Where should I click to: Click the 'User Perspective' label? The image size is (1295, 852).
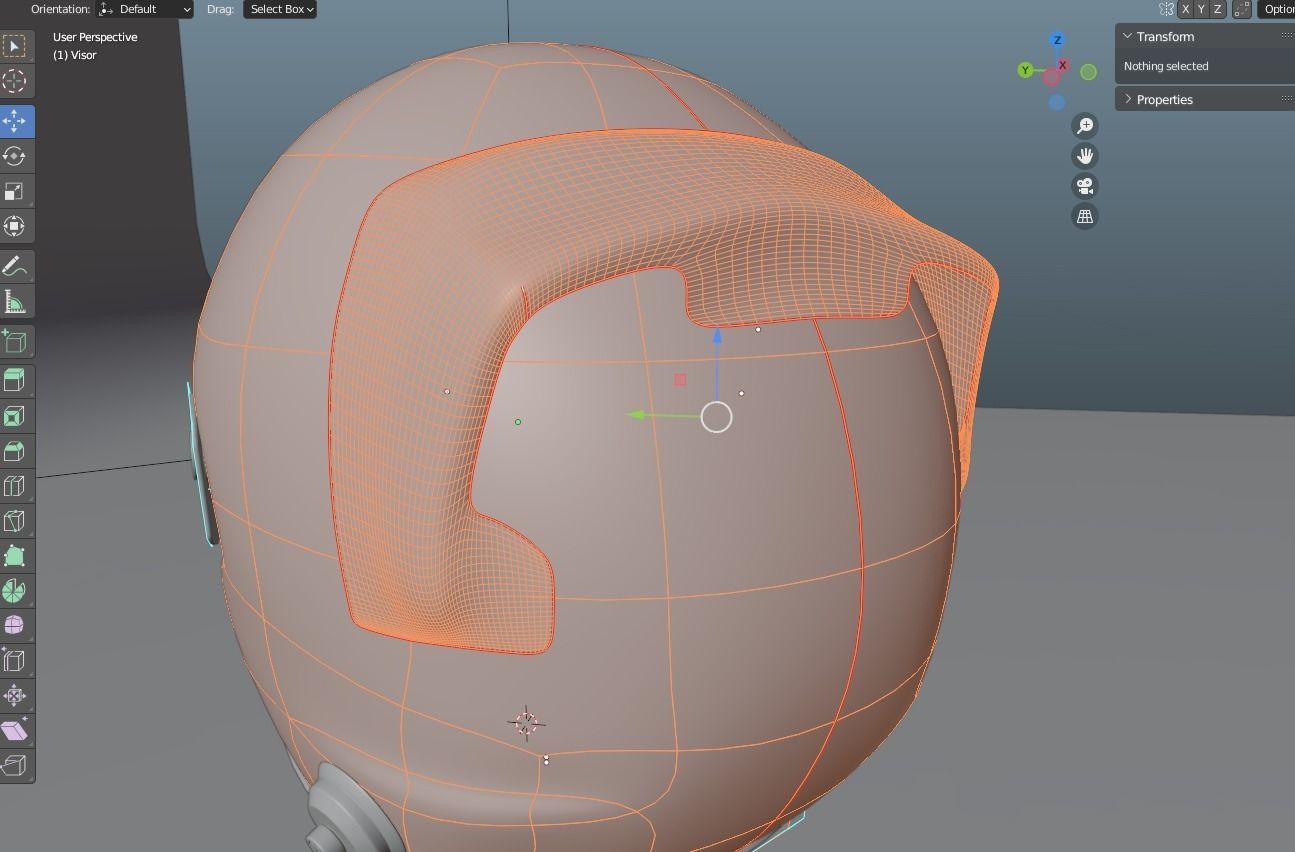coord(95,37)
